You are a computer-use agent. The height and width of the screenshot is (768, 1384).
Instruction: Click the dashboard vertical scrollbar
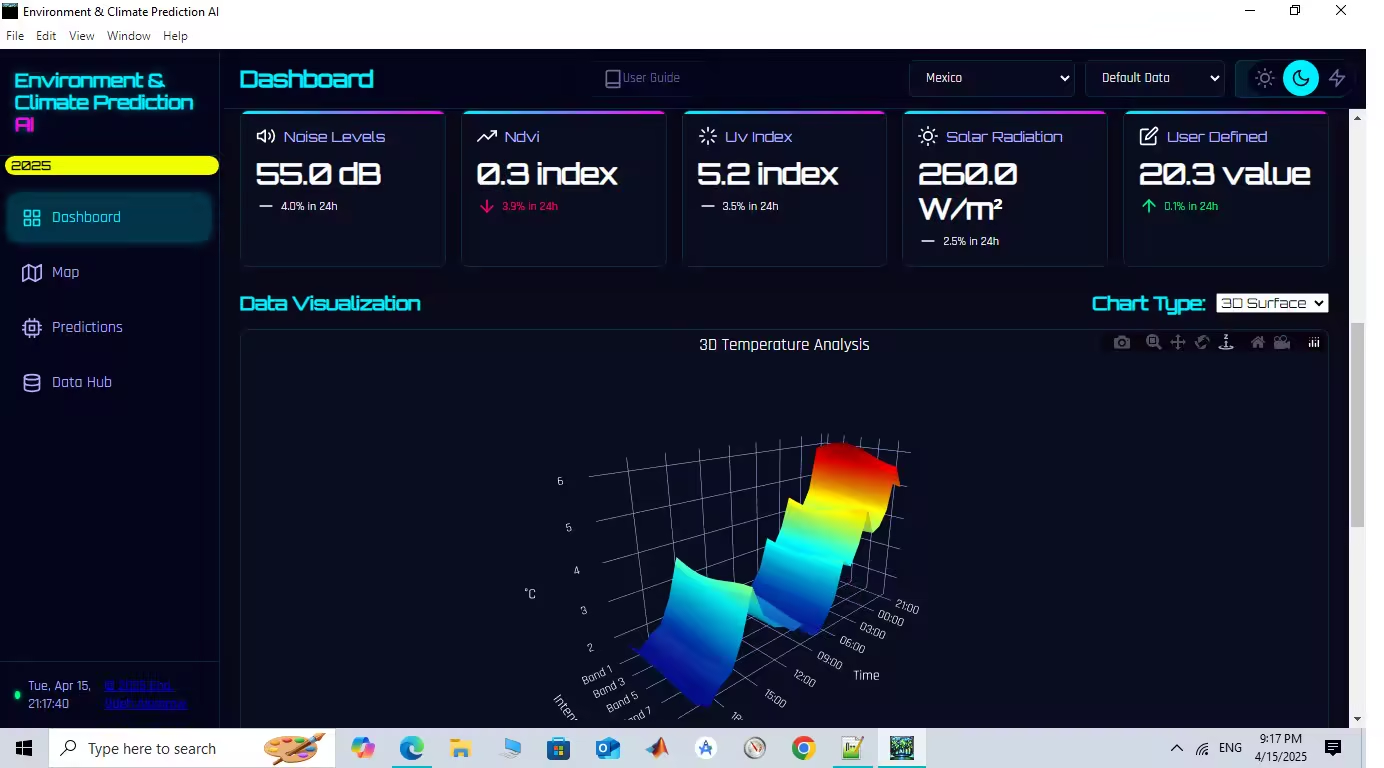pyautogui.click(x=1357, y=425)
